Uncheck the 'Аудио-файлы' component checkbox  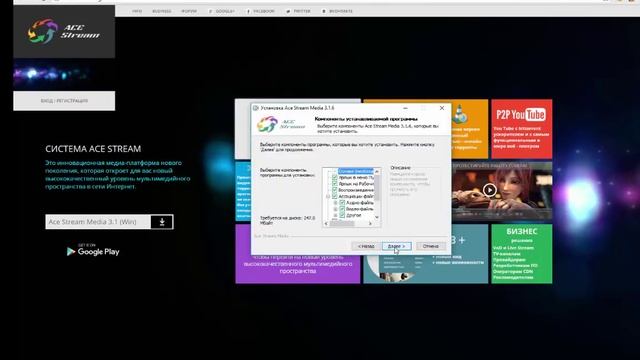(x=342, y=202)
